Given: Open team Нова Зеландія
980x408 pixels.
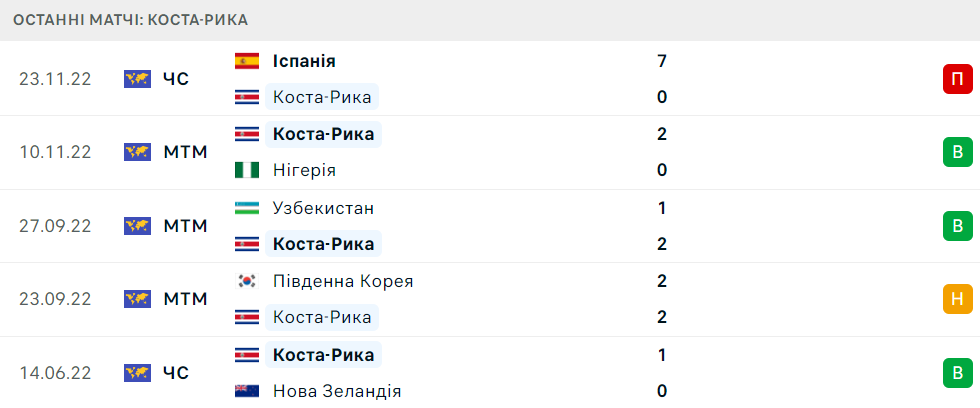Looking at the screenshot, I should (337, 391).
